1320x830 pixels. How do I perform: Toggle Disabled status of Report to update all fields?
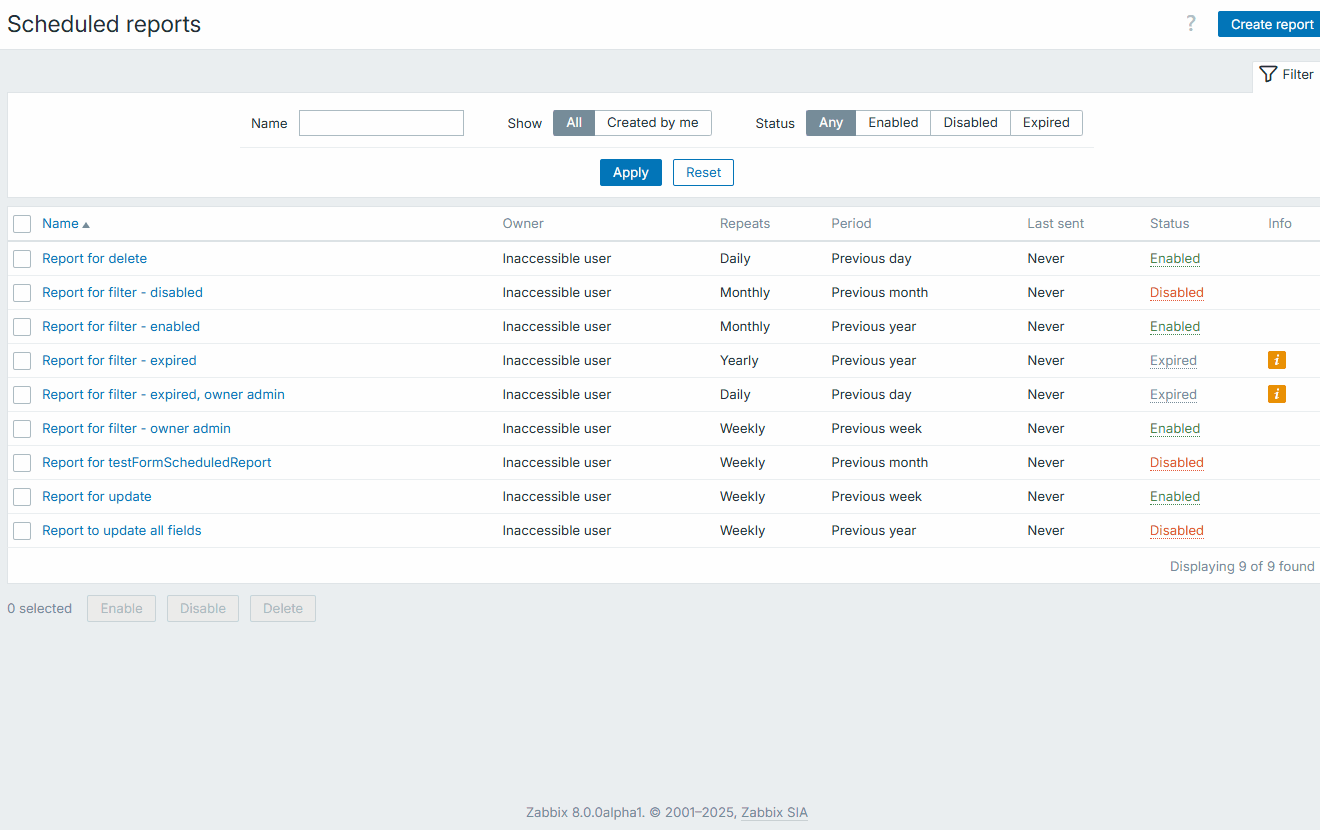pos(1176,530)
